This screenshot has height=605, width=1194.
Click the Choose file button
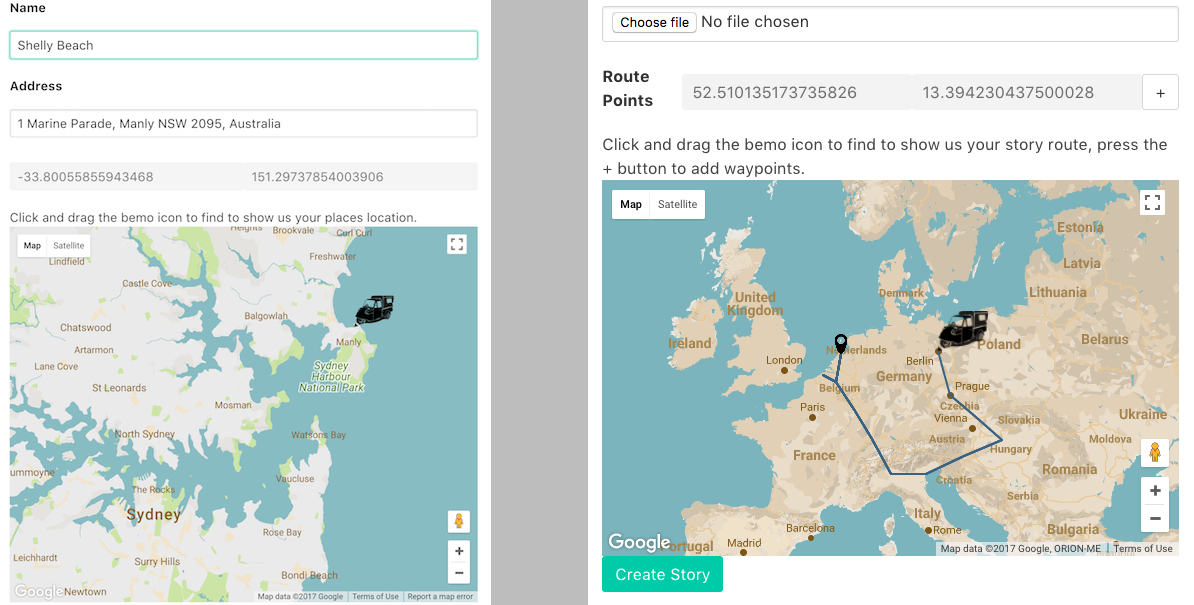[x=654, y=22]
